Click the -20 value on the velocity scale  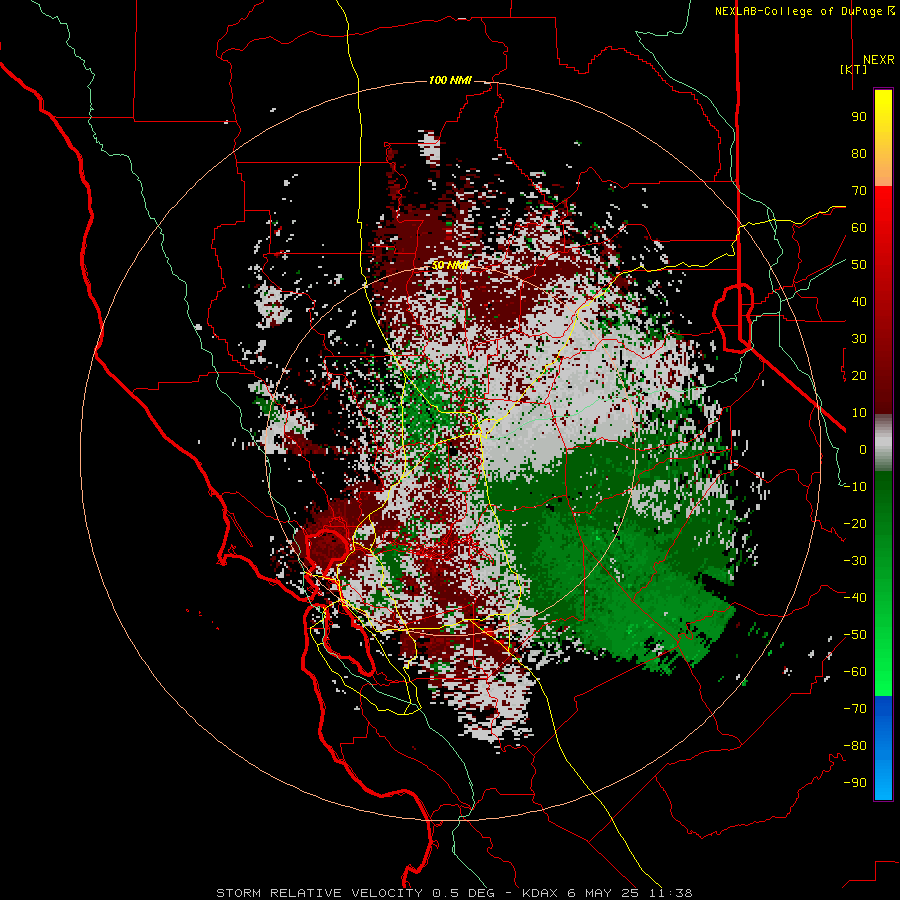coord(855,524)
